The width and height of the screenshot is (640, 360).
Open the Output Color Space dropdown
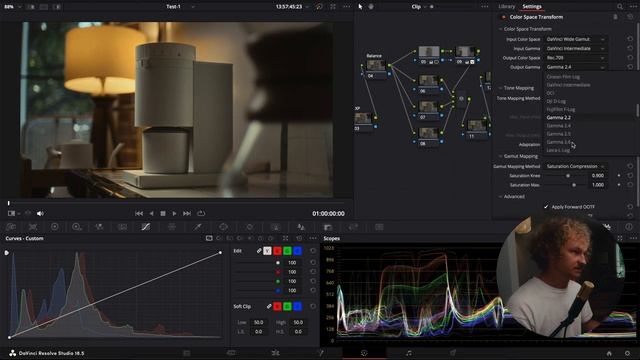pos(576,58)
